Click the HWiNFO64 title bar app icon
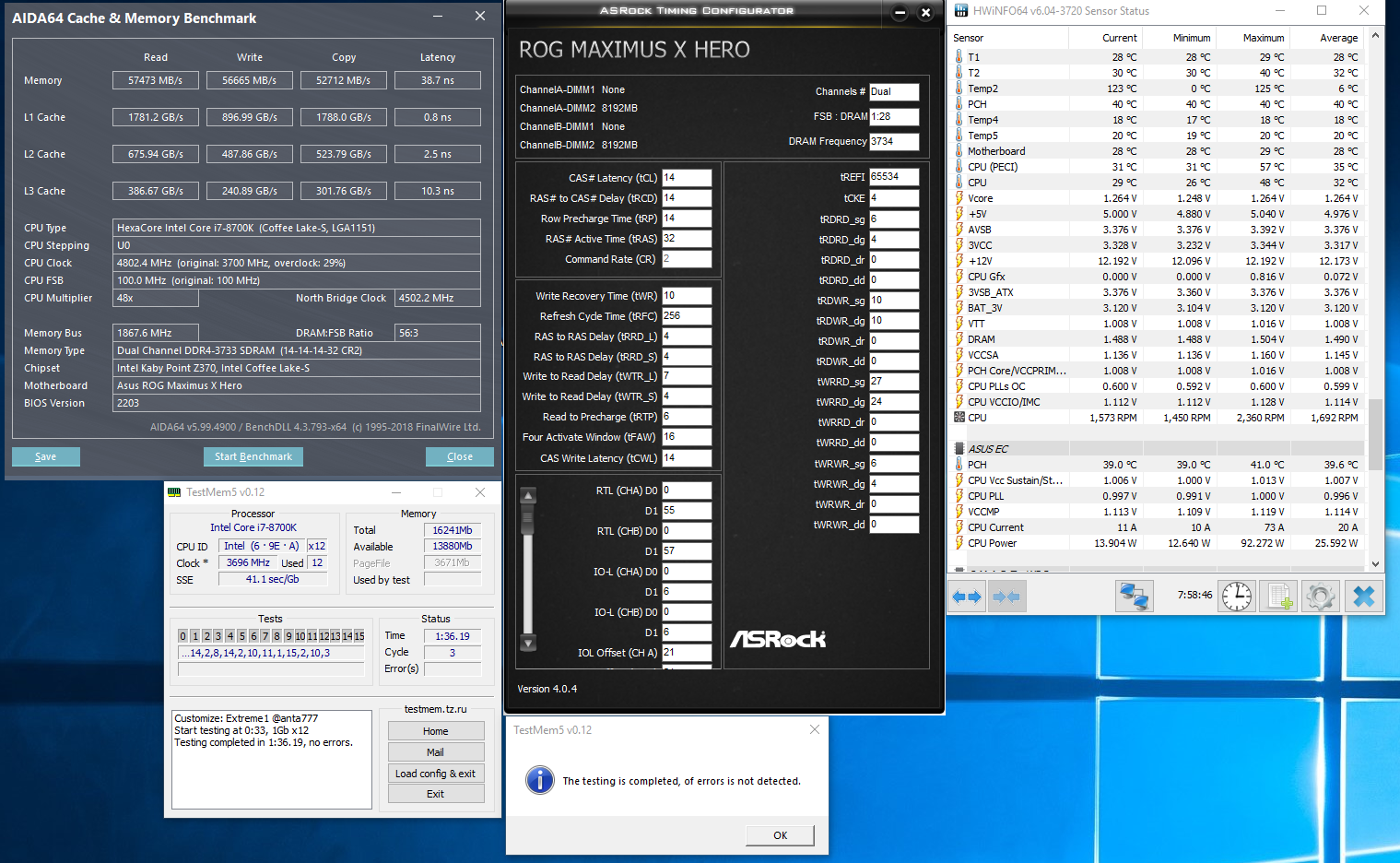The height and width of the screenshot is (863, 1400). tap(961, 11)
